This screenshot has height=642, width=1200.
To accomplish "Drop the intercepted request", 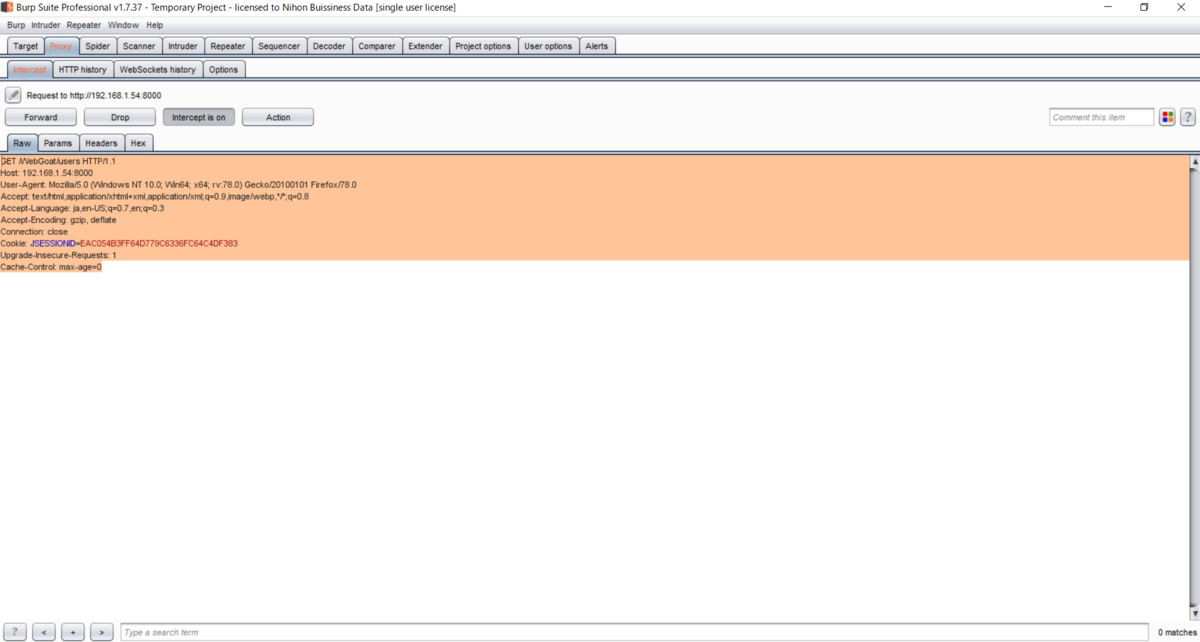I will [120, 117].
